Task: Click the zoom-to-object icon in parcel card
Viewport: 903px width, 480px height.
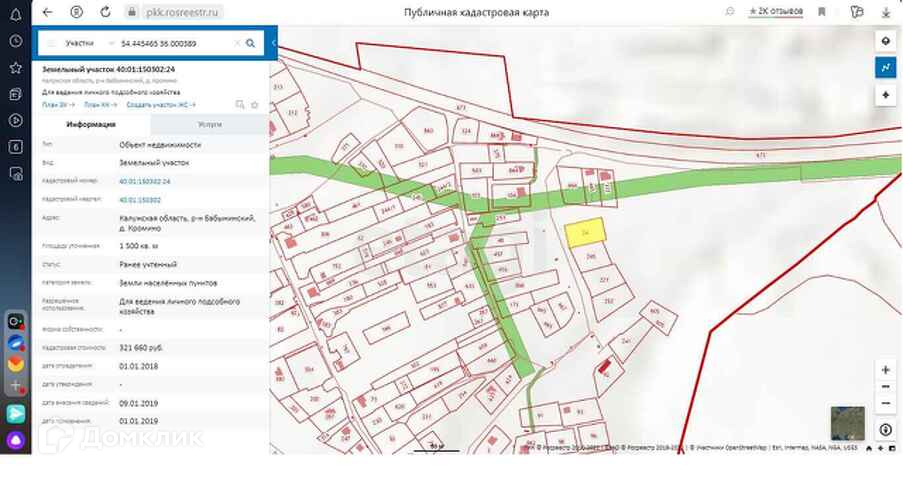Action: pyautogui.click(x=240, y=105)
